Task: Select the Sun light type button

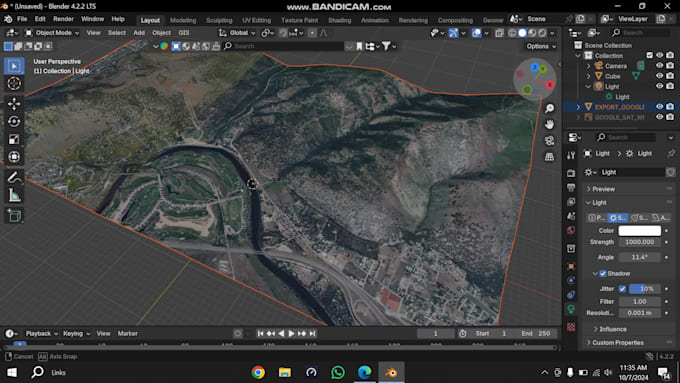Action: tap(618, 218)
